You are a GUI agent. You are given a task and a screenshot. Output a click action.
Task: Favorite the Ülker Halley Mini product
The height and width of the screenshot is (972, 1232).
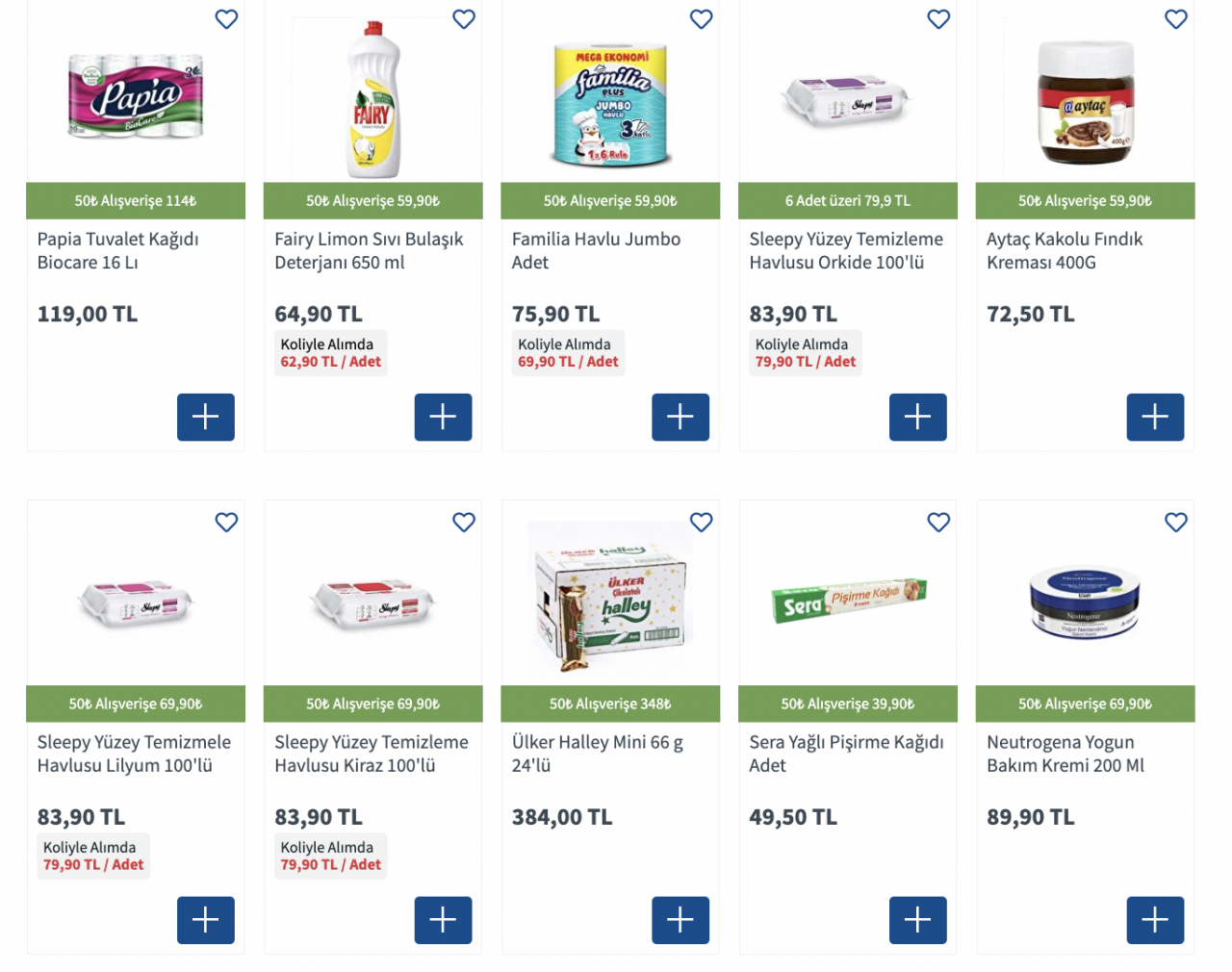click(702, 523)
